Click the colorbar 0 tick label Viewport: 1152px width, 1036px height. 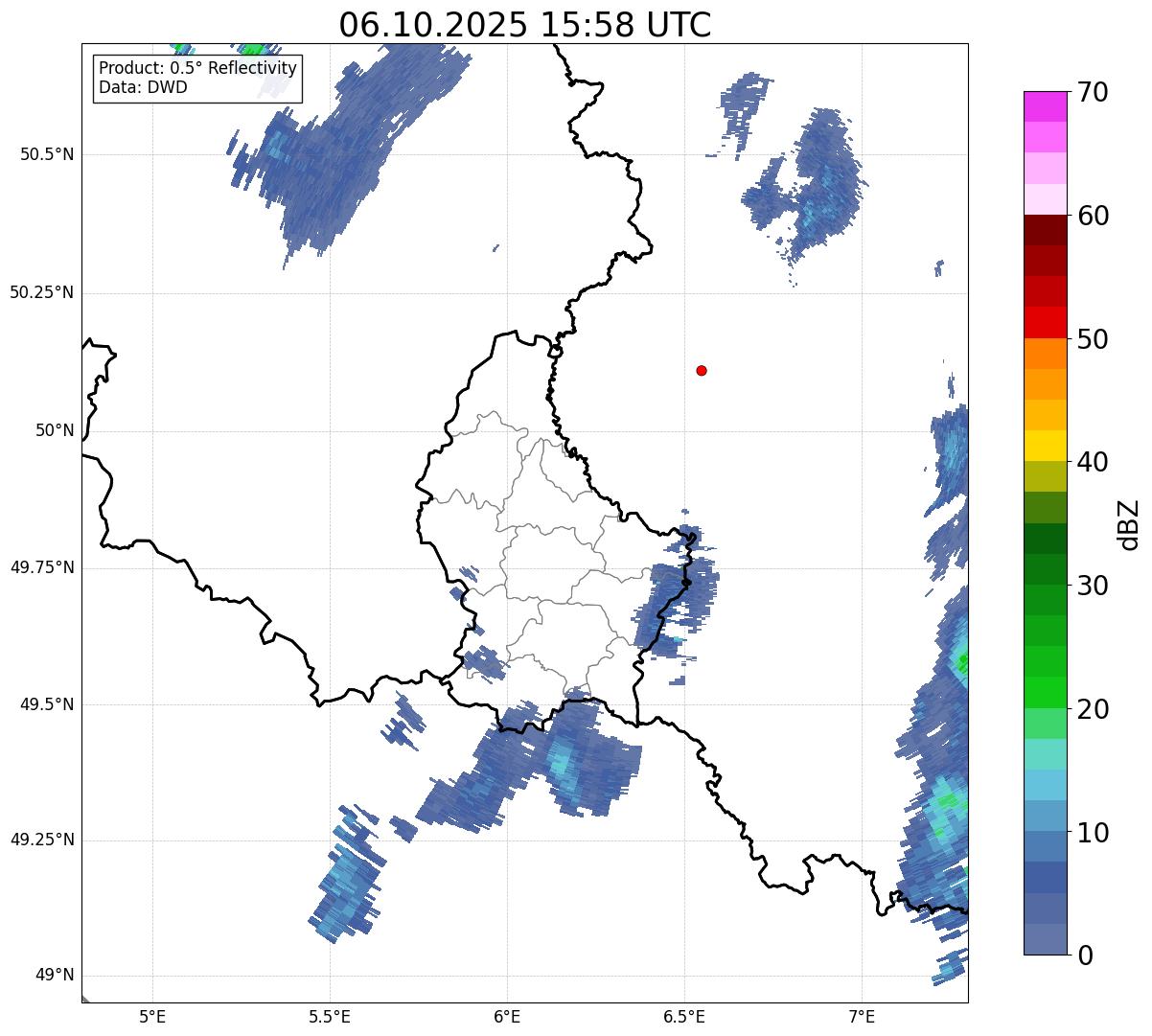pos(1085,955)
